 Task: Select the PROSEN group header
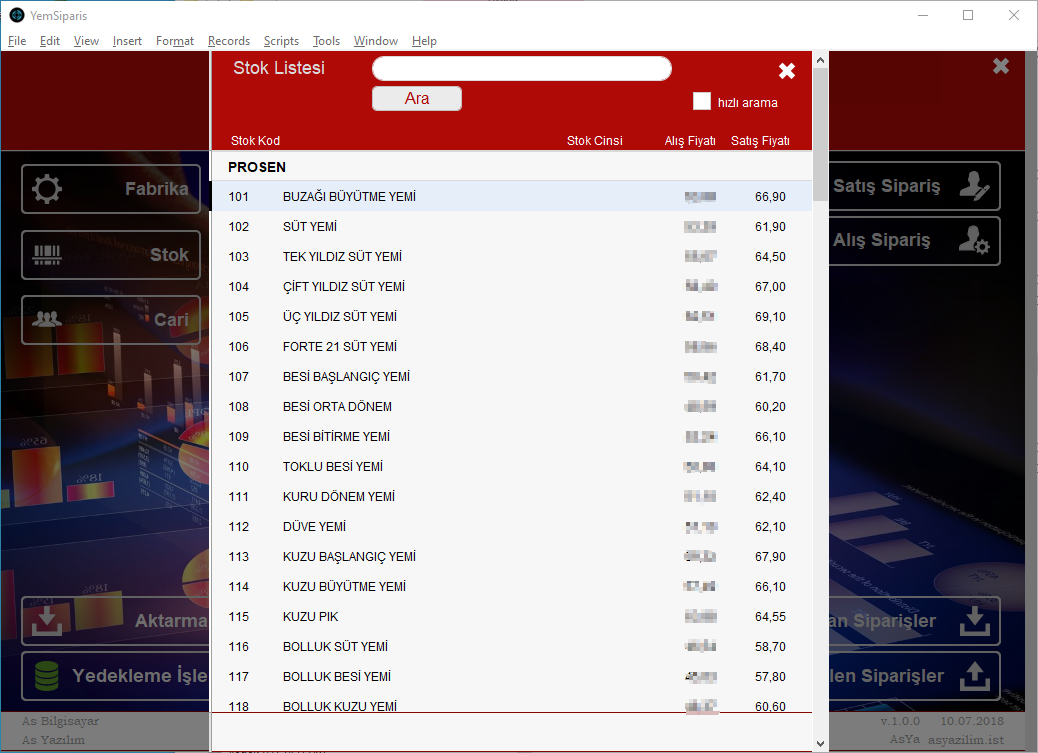(511, 167)
